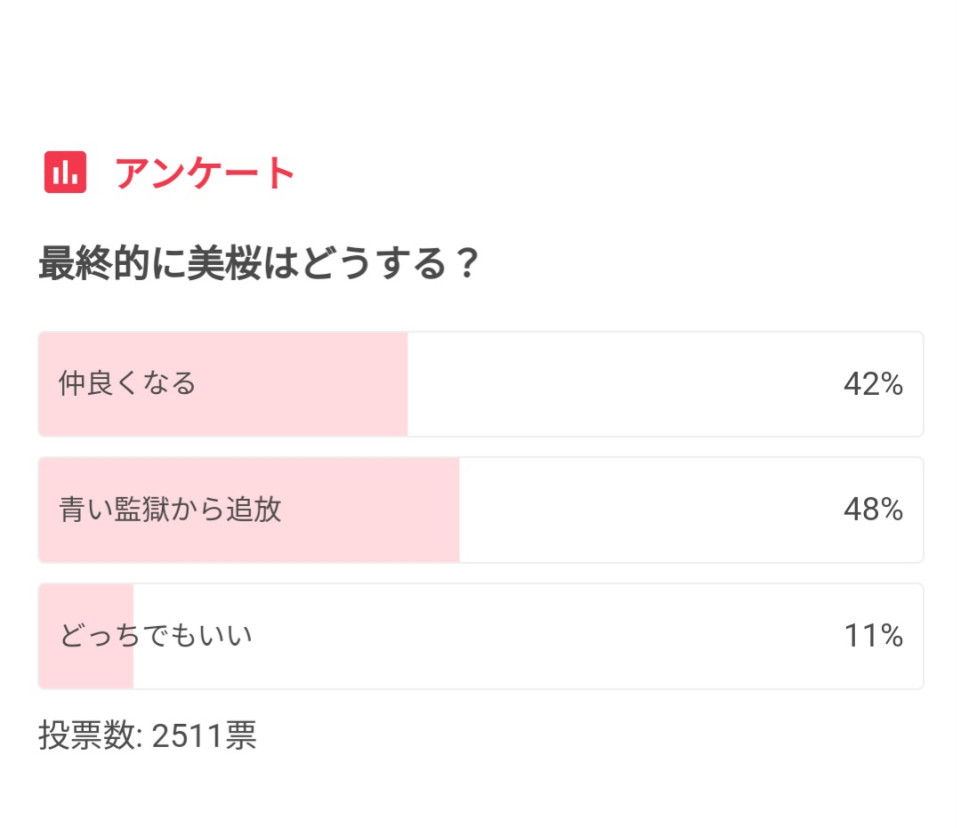Click the 仲良くなる option label text
The width and height of the screenshot is (960, 828).
(x=127, y=384)
